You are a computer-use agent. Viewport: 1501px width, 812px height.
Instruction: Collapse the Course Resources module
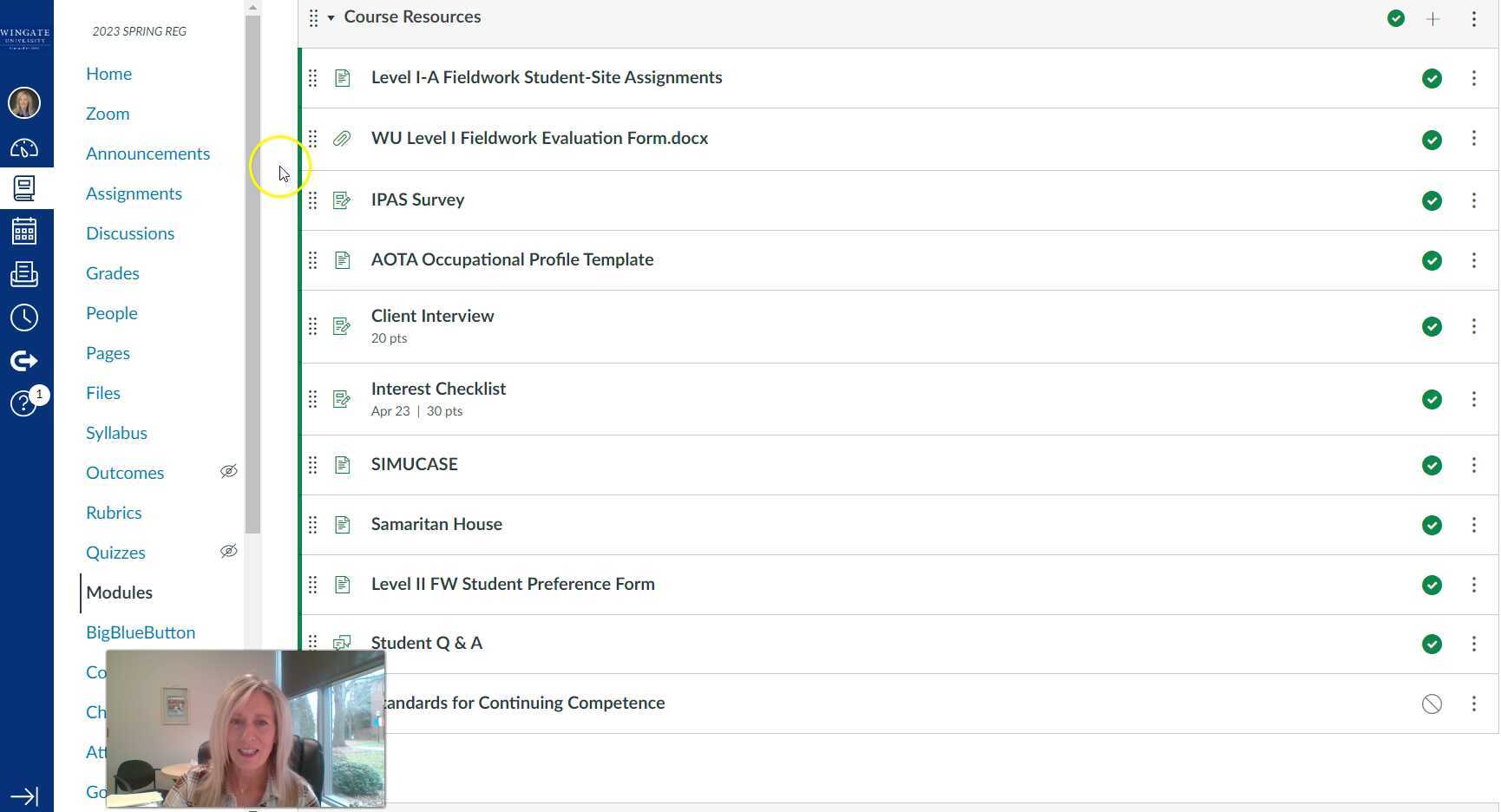point(331,16)
